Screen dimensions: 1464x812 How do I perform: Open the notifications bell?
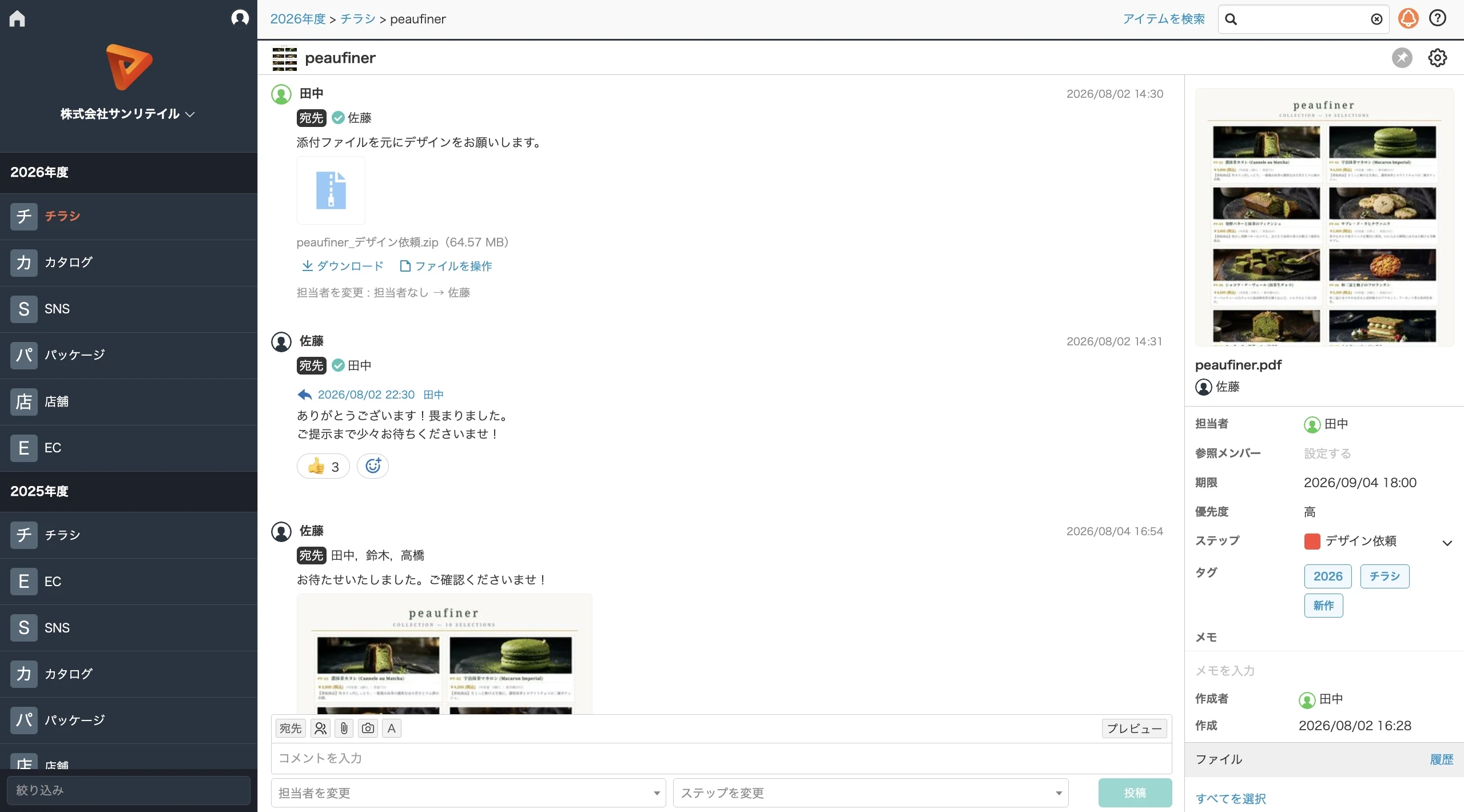click(1408, 18)
